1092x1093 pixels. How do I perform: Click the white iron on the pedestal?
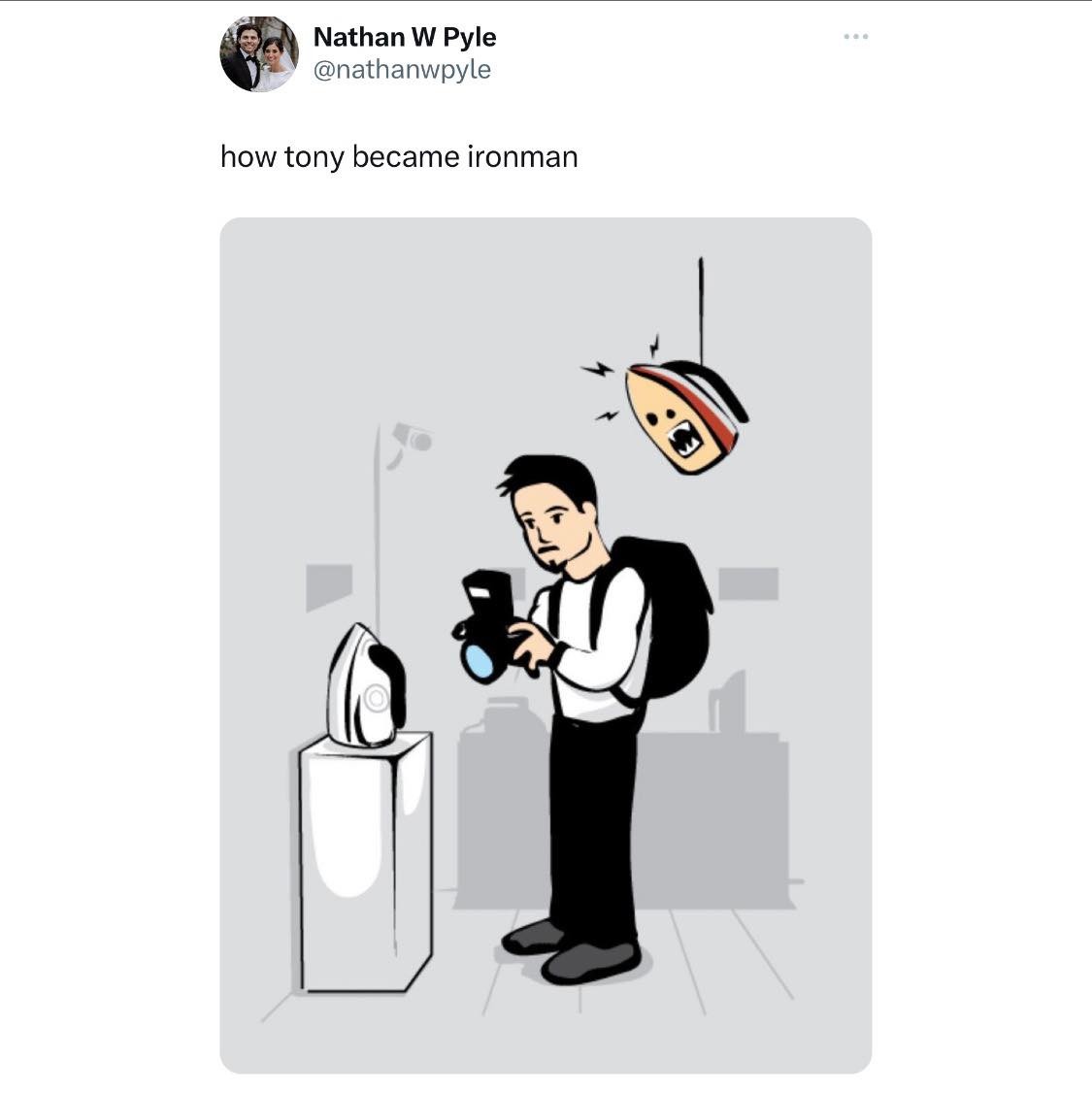[x=367, y=686]
